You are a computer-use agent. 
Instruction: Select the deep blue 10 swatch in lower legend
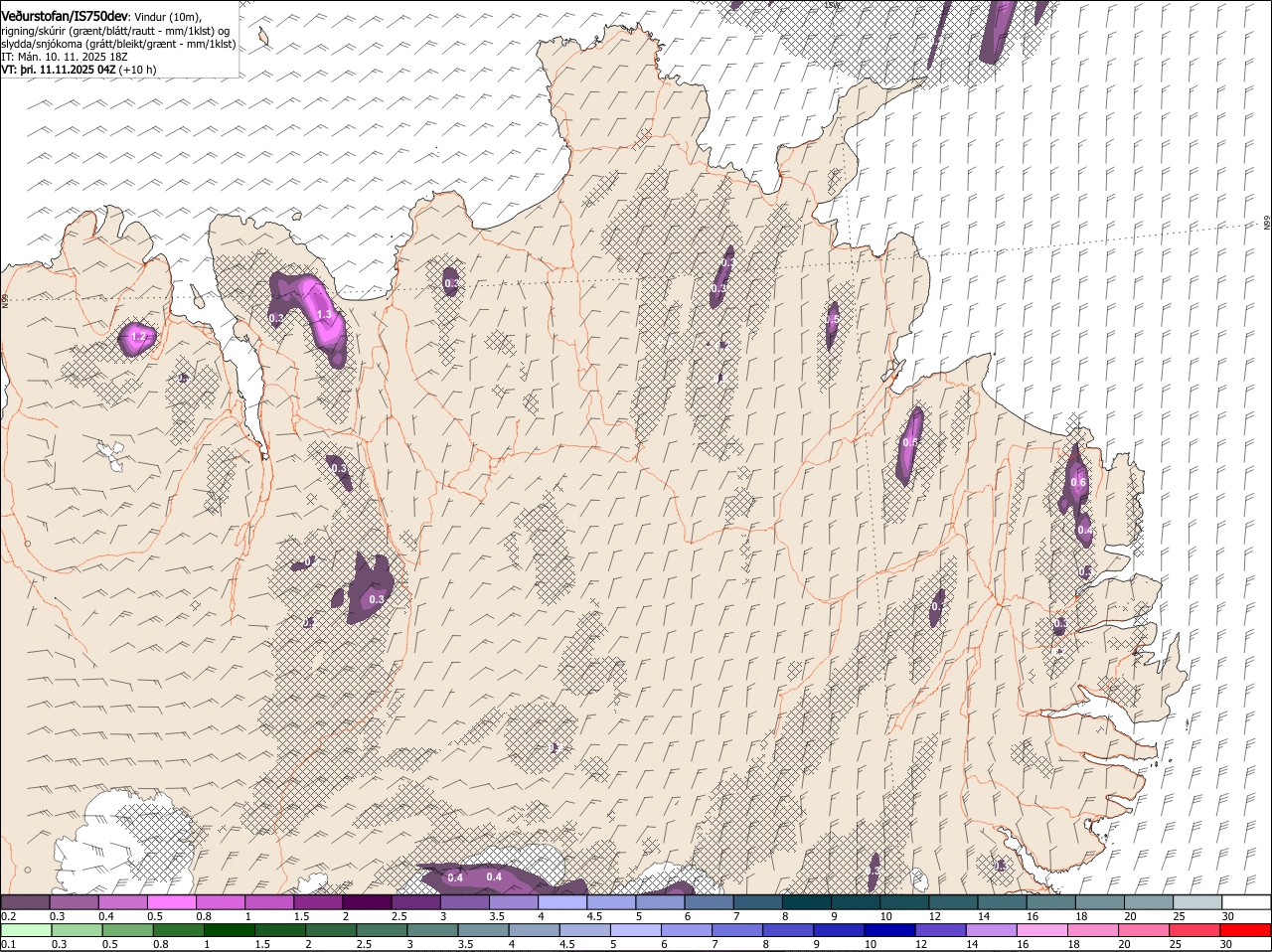click(890, 931)
